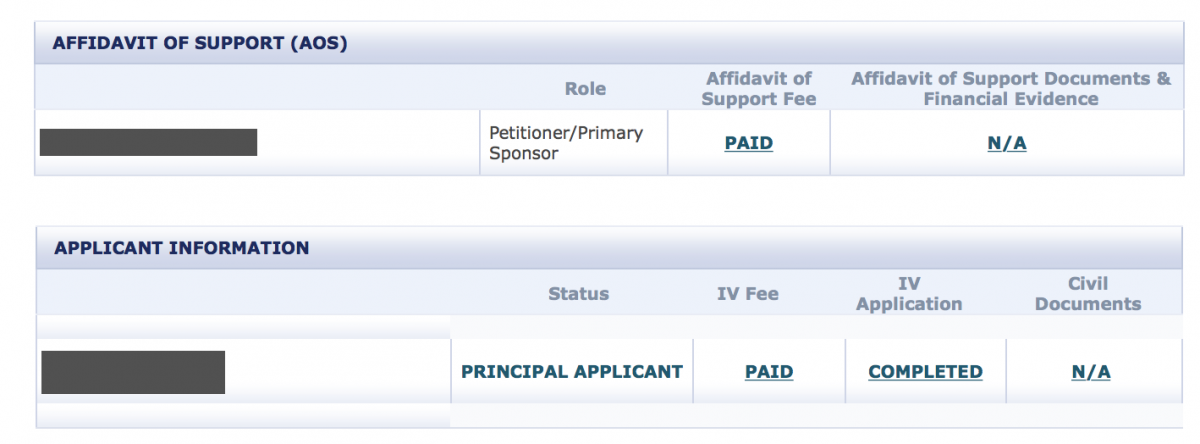Screen dimensions: 1200x444
Task: Open the N/A link under Financial Evidence
Action: point(1007,143)
